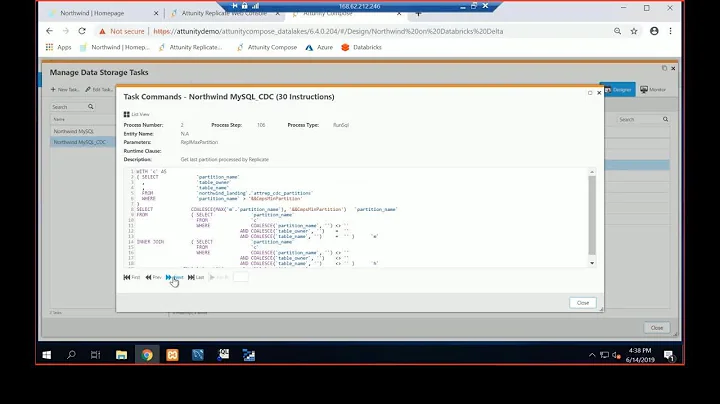This screenshot has width=720, height=404.
Task: Open Attunity Replicate bookmark
Action: click(190, 47)
